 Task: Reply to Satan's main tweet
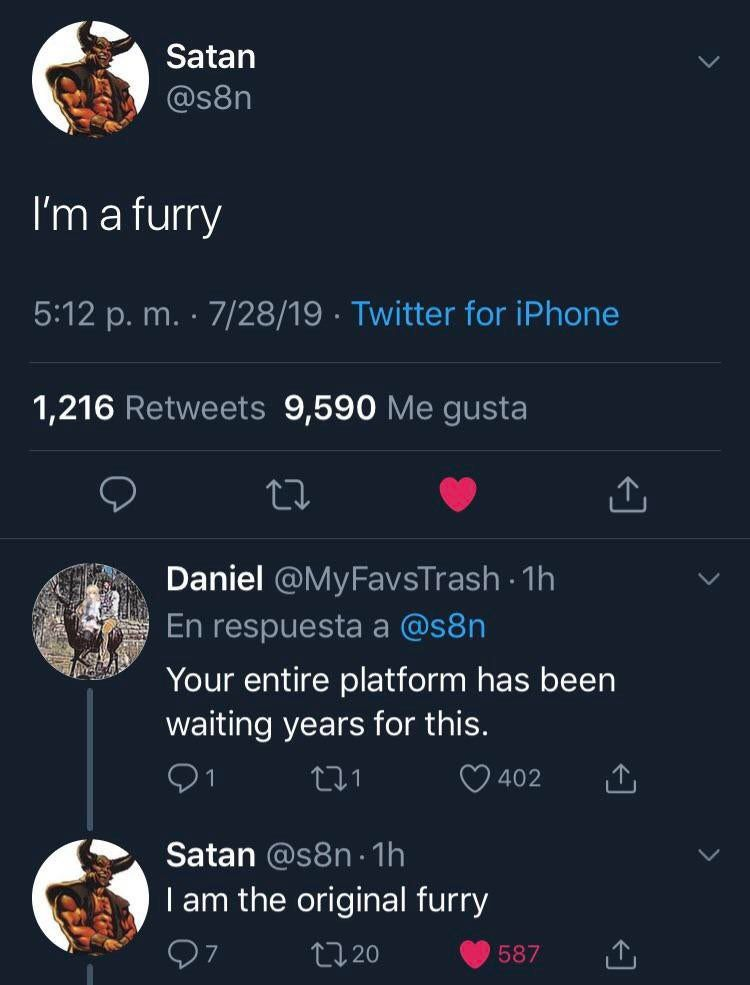tap(120, 494)
